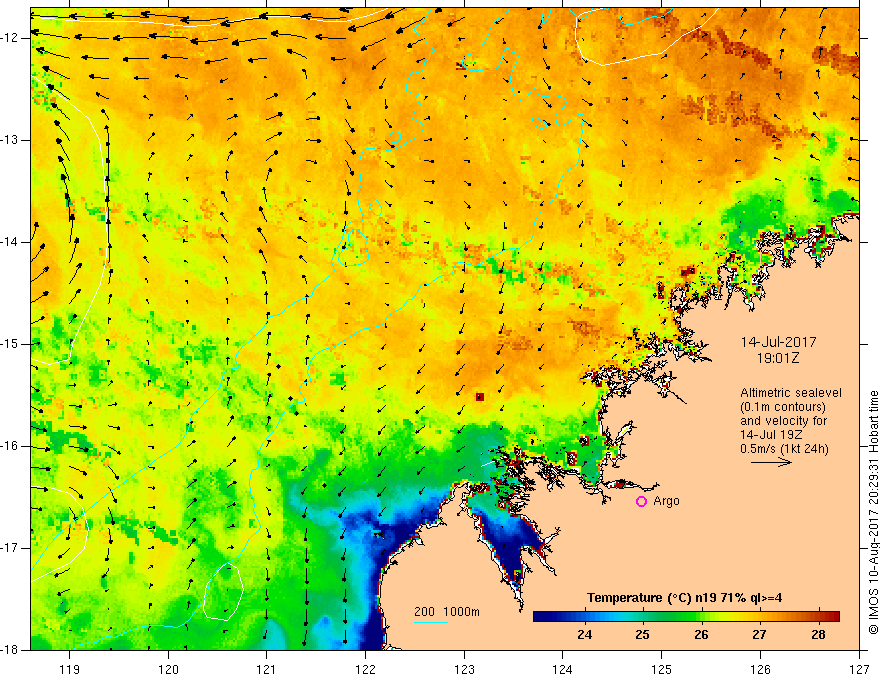This screenshot has width=880, height=680.
Task: Click the latitude axis label -16
Action: point(11,446)
